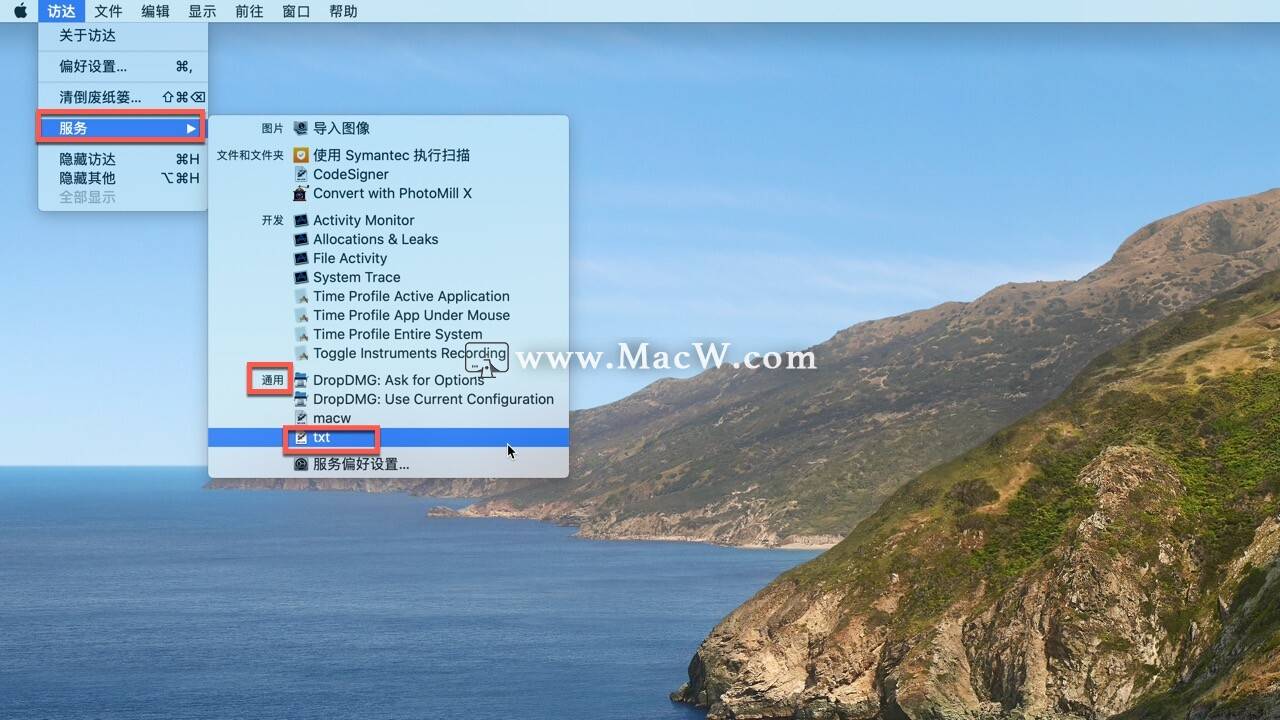
Task: Click the Convert with PhotoMill X icon
Action: pos(300,193)
